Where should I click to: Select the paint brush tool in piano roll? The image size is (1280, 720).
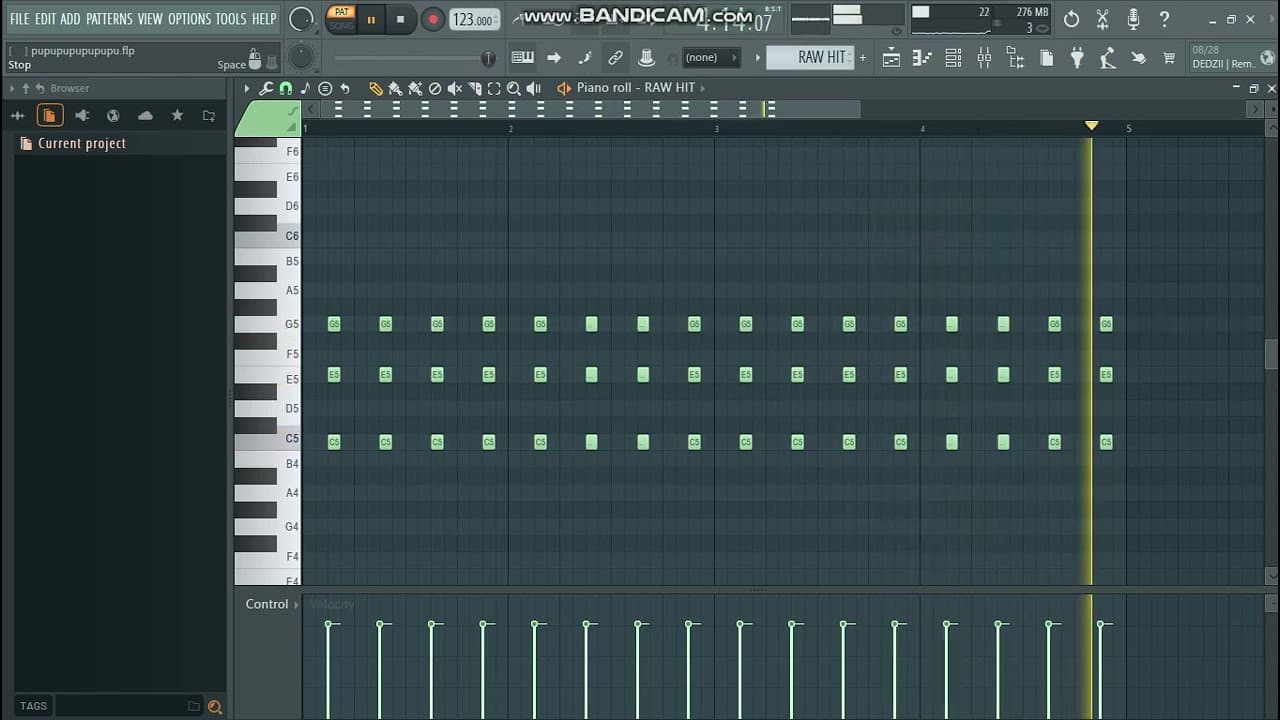point(395,88)
